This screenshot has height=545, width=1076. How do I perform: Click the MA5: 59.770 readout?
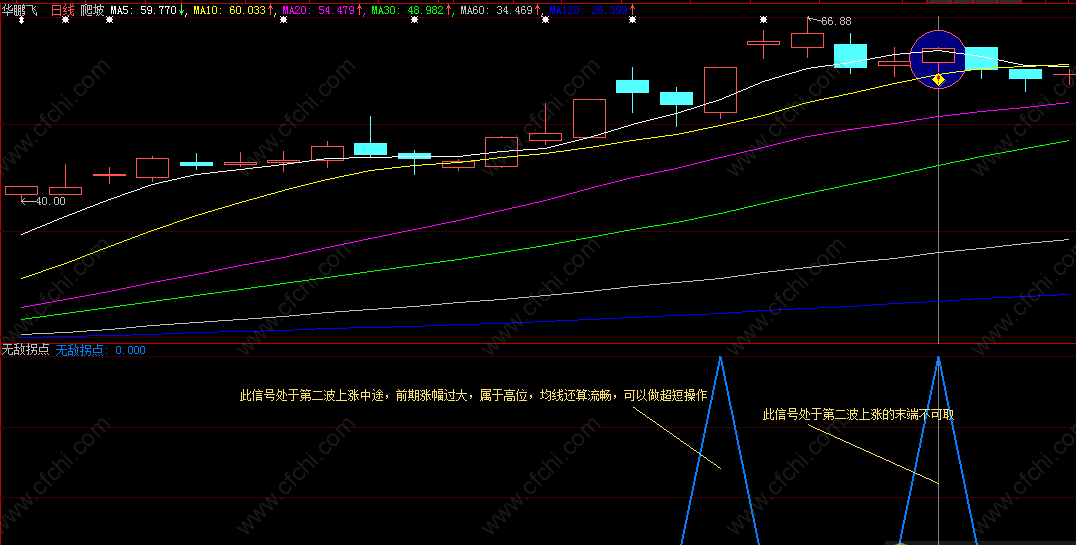[x=143, y=10]
